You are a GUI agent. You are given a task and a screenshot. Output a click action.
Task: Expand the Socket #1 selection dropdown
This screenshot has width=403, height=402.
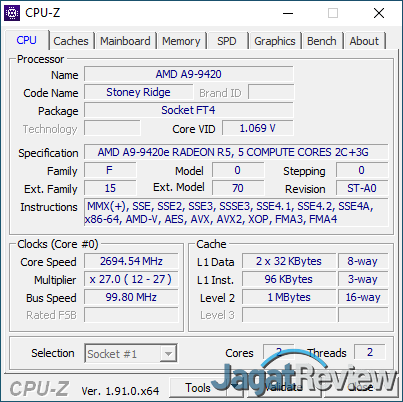131,353
